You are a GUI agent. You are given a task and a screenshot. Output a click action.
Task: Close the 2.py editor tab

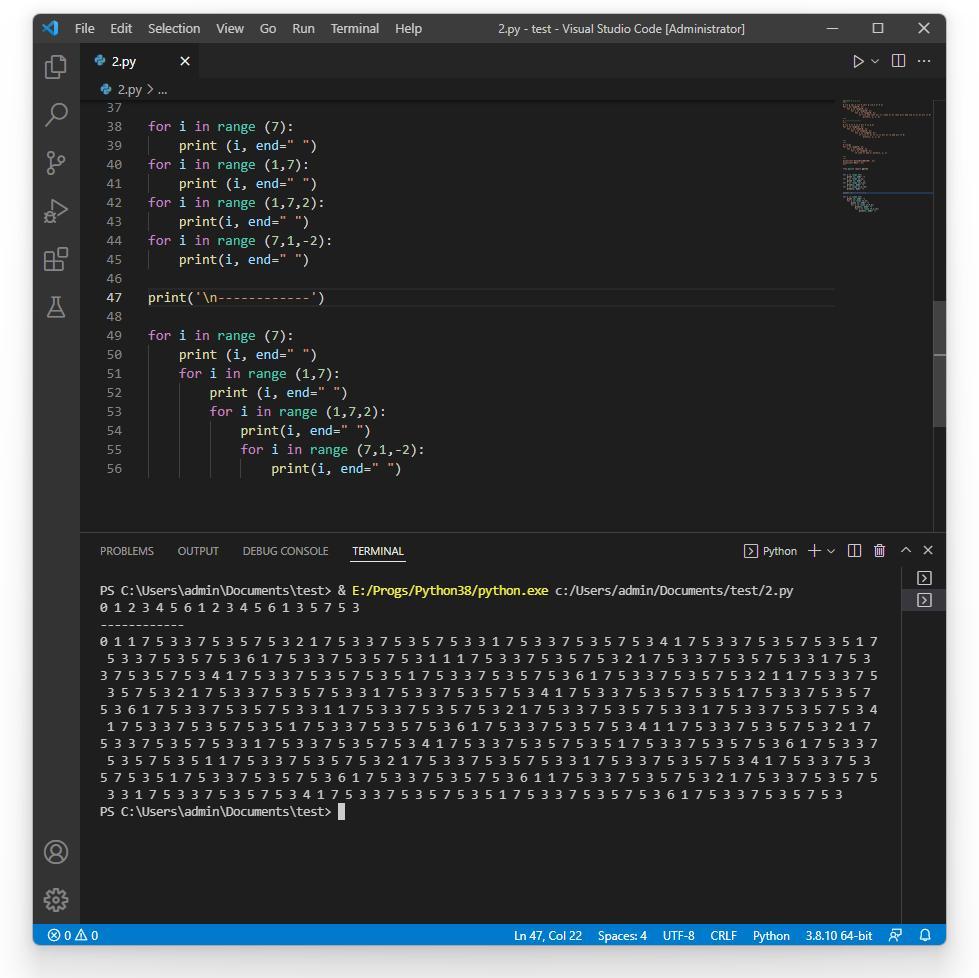point(185,61)
